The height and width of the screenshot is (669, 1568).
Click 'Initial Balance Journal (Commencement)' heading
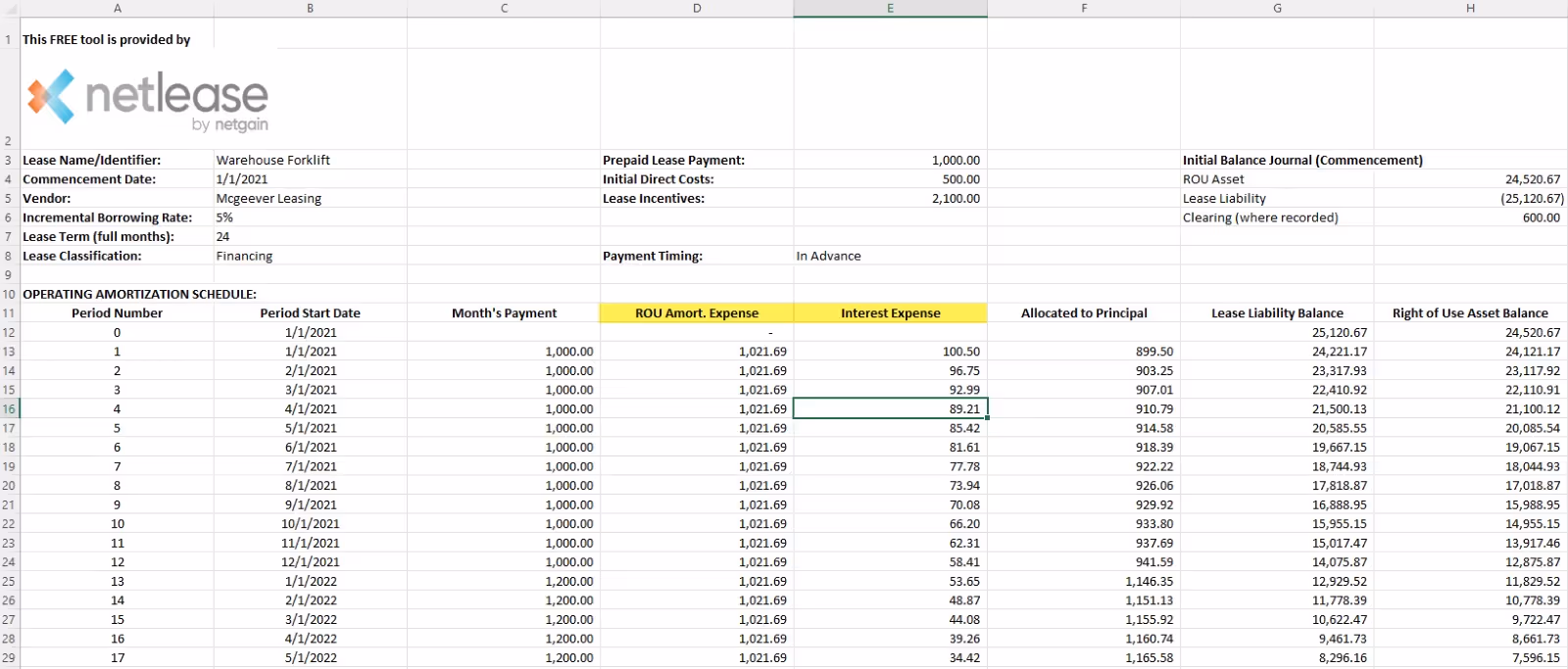1302,160
